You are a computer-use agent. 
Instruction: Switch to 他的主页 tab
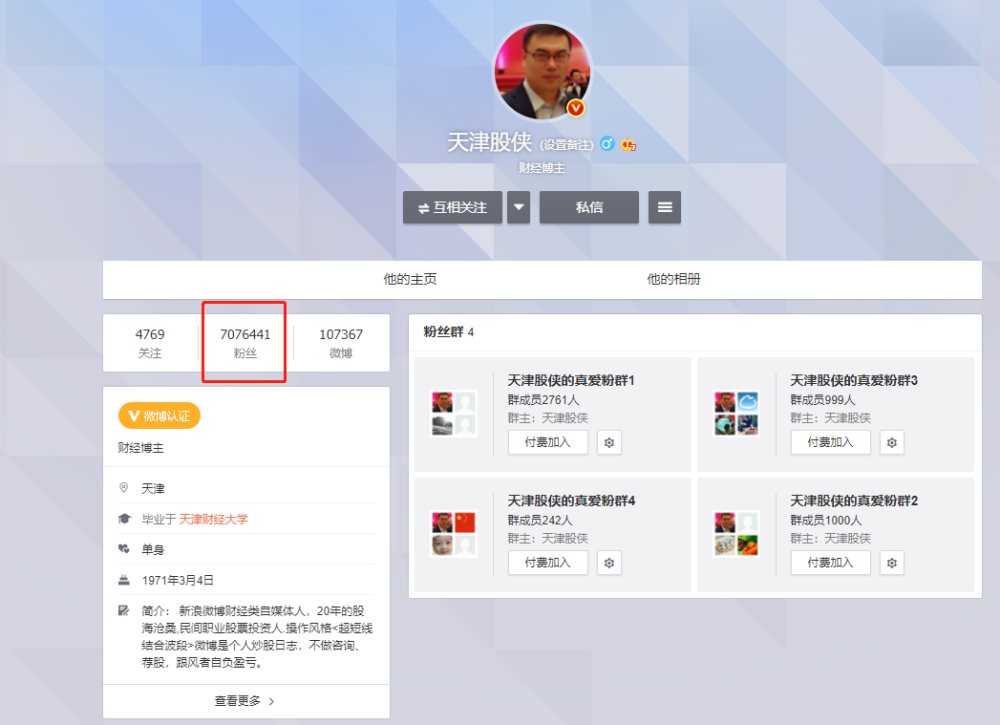click(x=410, y=279)
